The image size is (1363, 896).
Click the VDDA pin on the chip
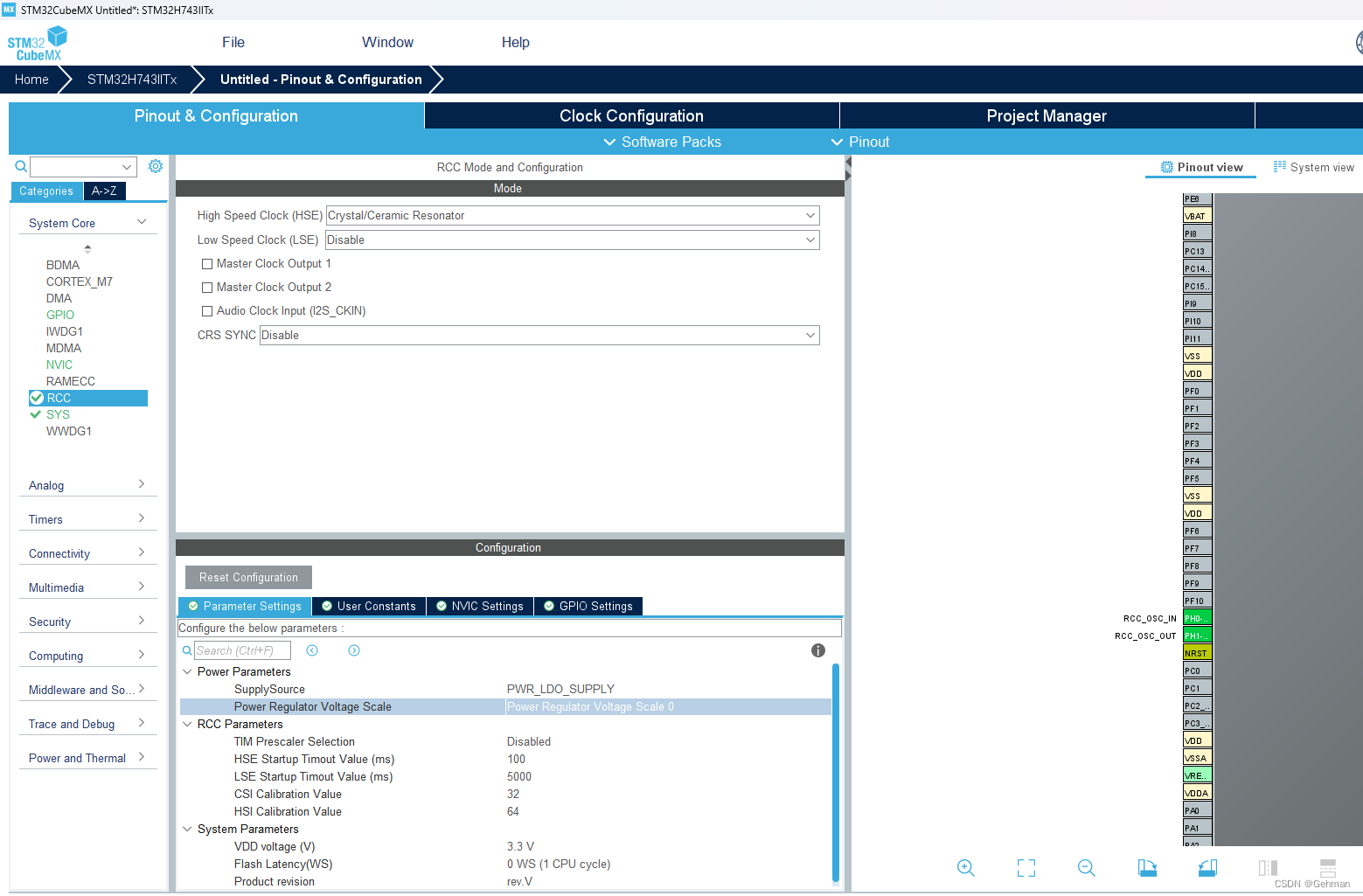point(1197,793)
